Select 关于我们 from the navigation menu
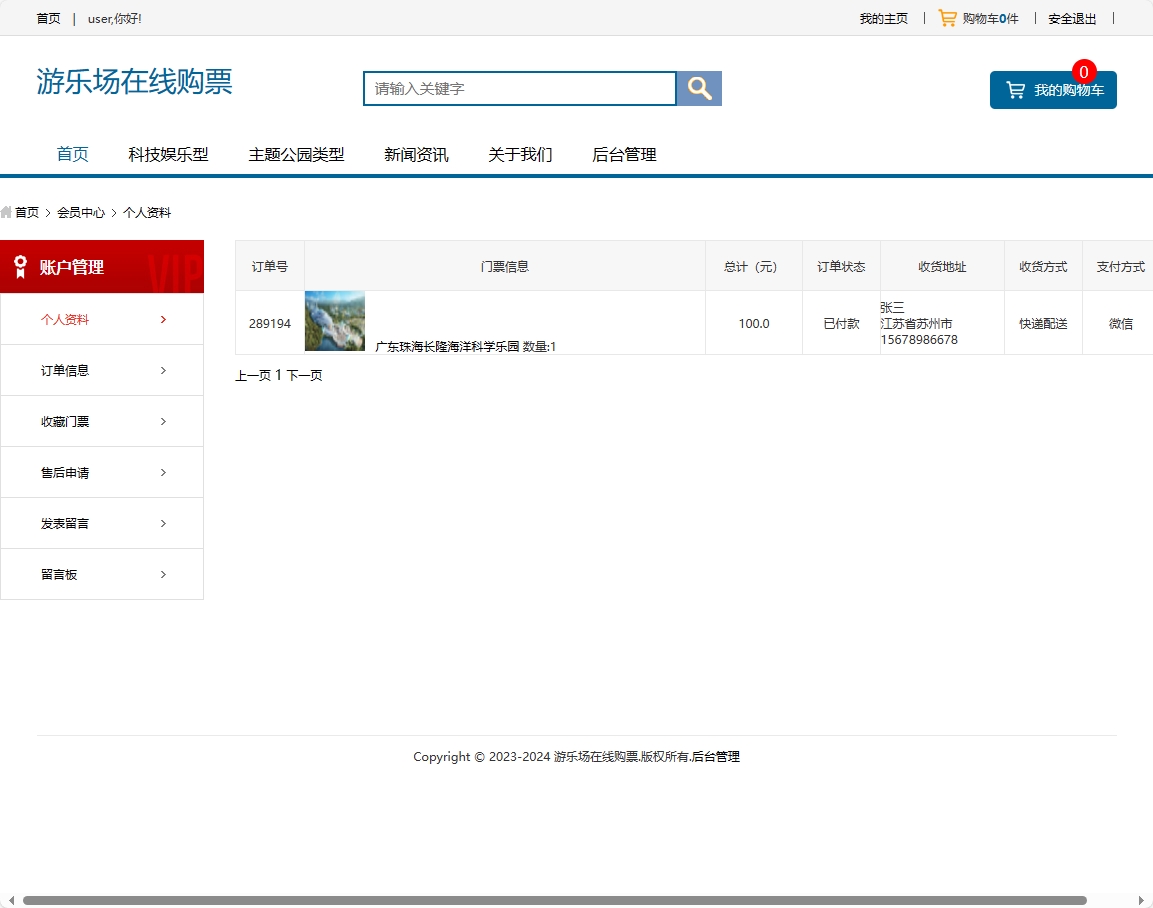This screenshot has height=908, width=1153. (x=520, y=154)
